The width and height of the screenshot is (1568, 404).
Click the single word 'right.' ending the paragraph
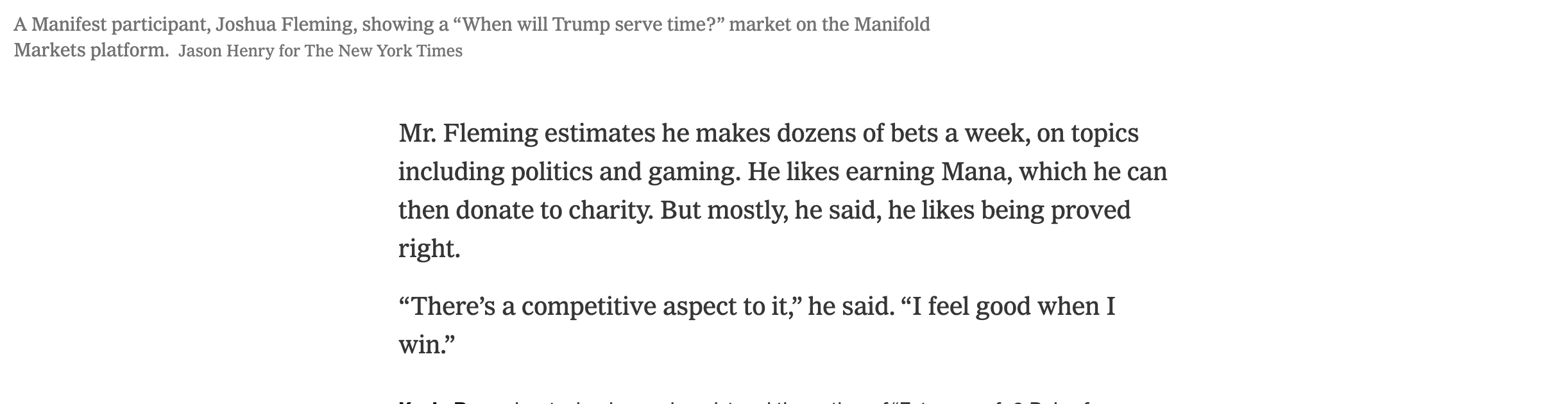(x=429, y=249)
